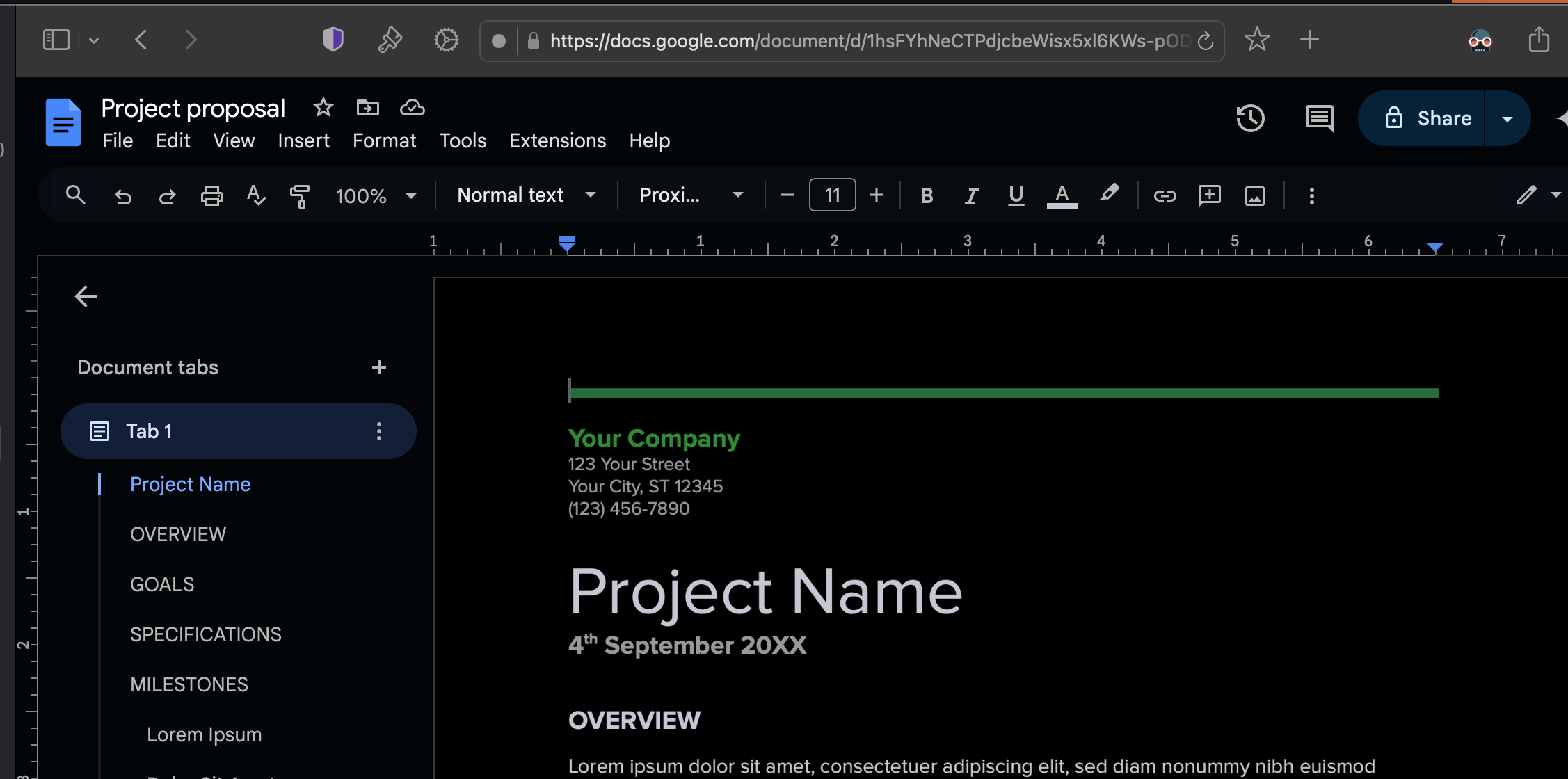Click the print icon
The height and width of the screenshot is (779, 1568).
pyautogui.click(x=211, y=196)
